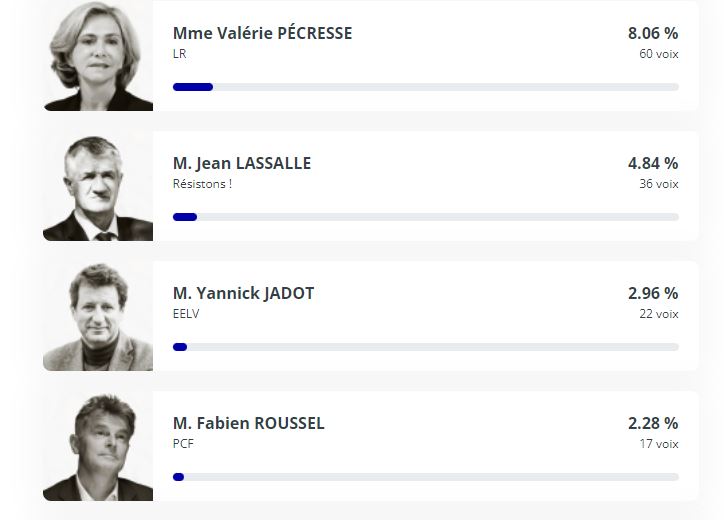The width and height of the screenshot is (724, 520).
Task: Click Jean Lassalle's portrait photo
Action: [x=98, y=186]
